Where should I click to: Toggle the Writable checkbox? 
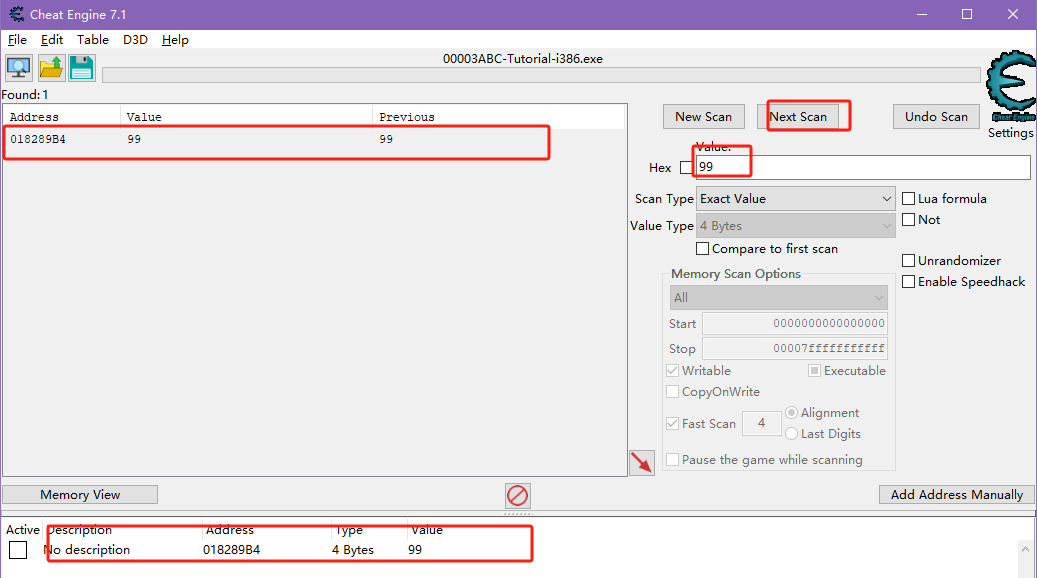pyautogui.click(x=673, y=370)
